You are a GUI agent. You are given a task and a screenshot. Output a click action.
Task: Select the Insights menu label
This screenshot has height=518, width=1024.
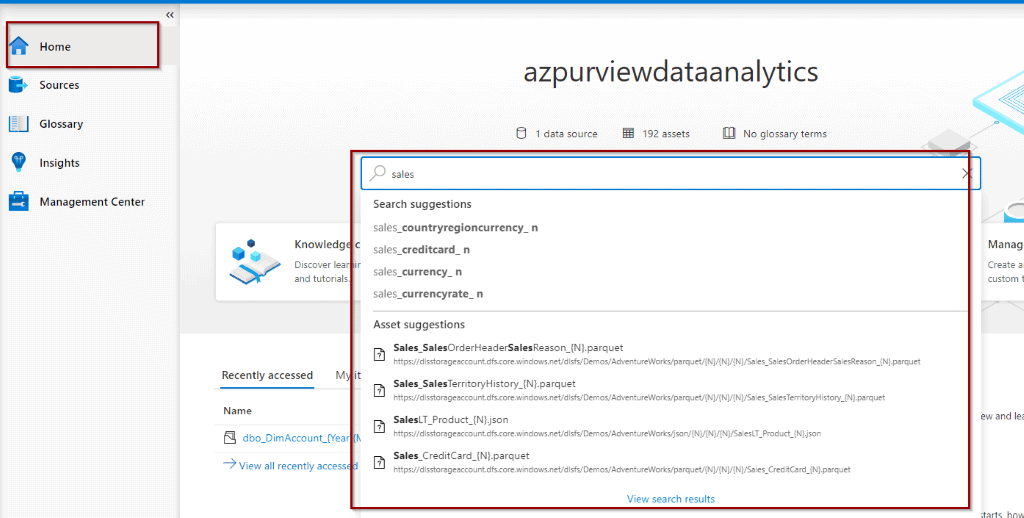59,163
